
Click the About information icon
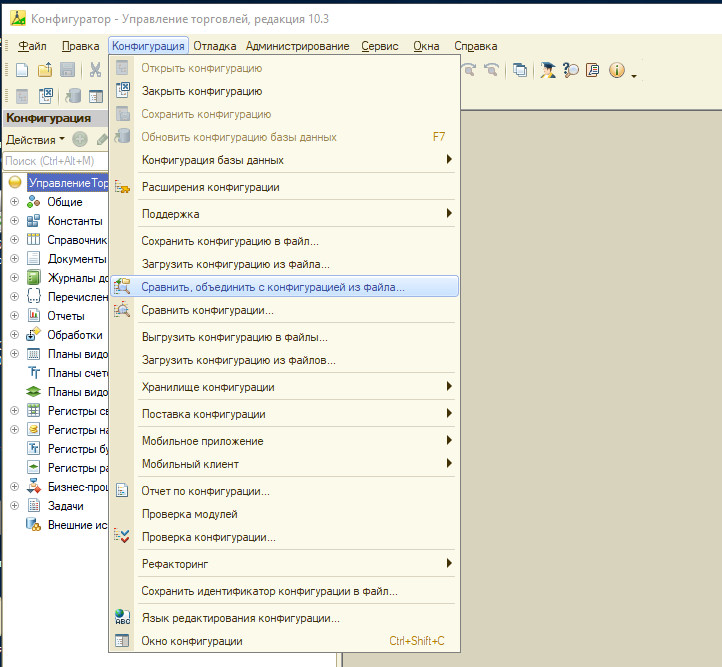616,70
